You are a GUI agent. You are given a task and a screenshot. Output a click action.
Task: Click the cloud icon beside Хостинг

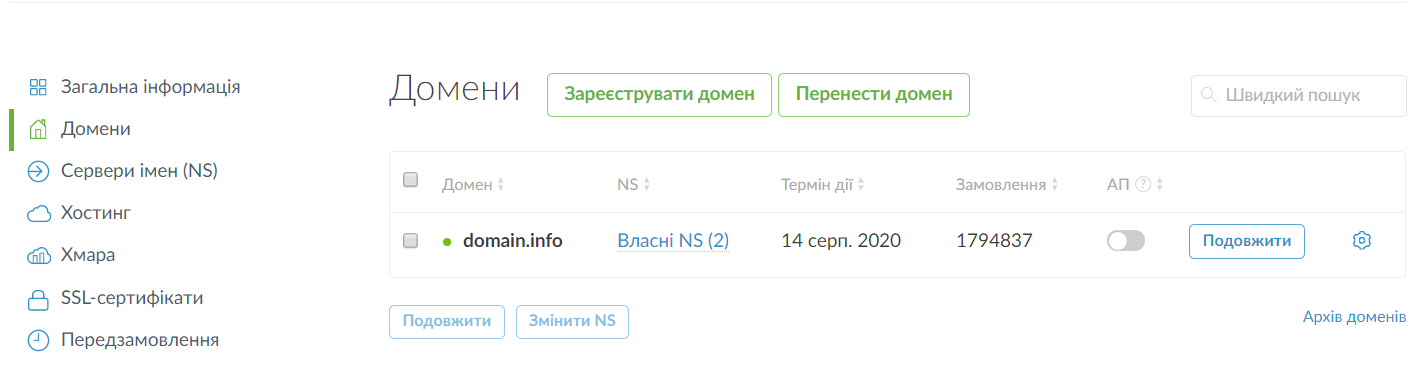[38, 214]
